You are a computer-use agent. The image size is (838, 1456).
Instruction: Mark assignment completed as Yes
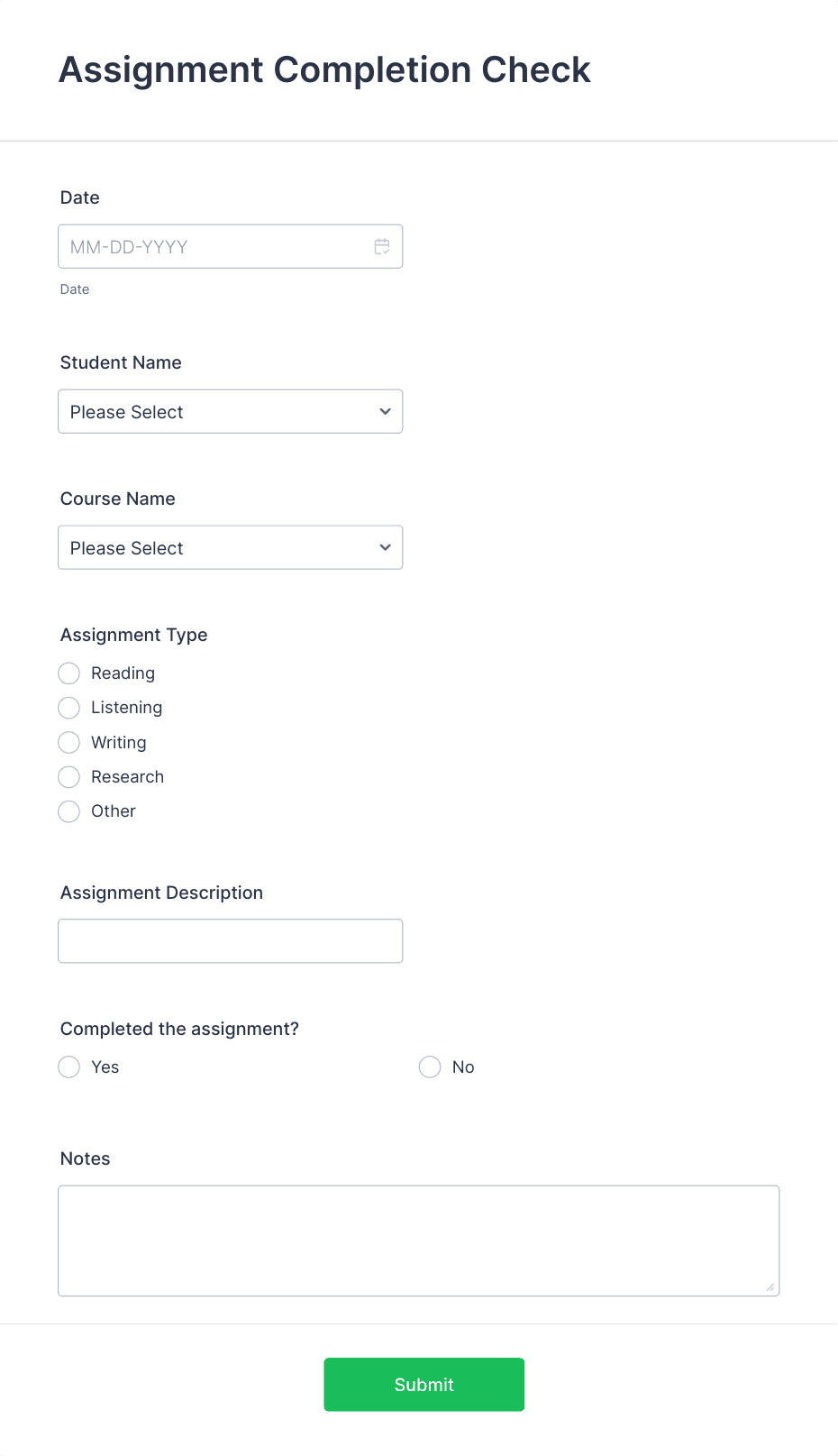coord(69,1067)
